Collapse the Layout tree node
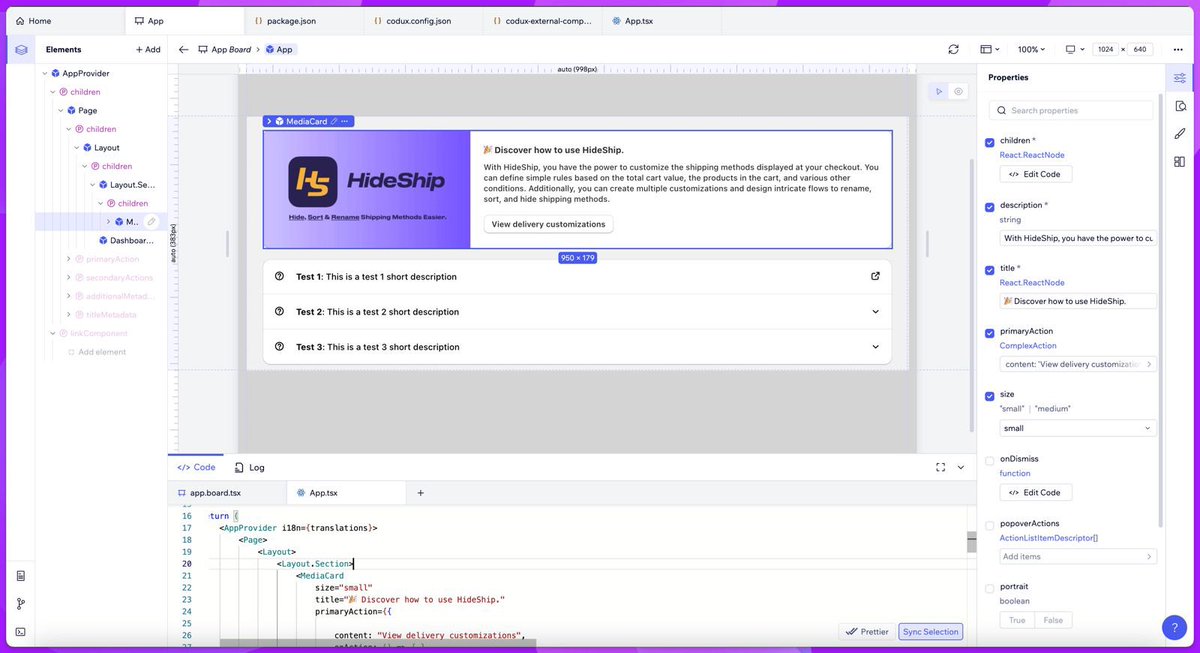This screenshot has width=1200, height=653. 77,147
